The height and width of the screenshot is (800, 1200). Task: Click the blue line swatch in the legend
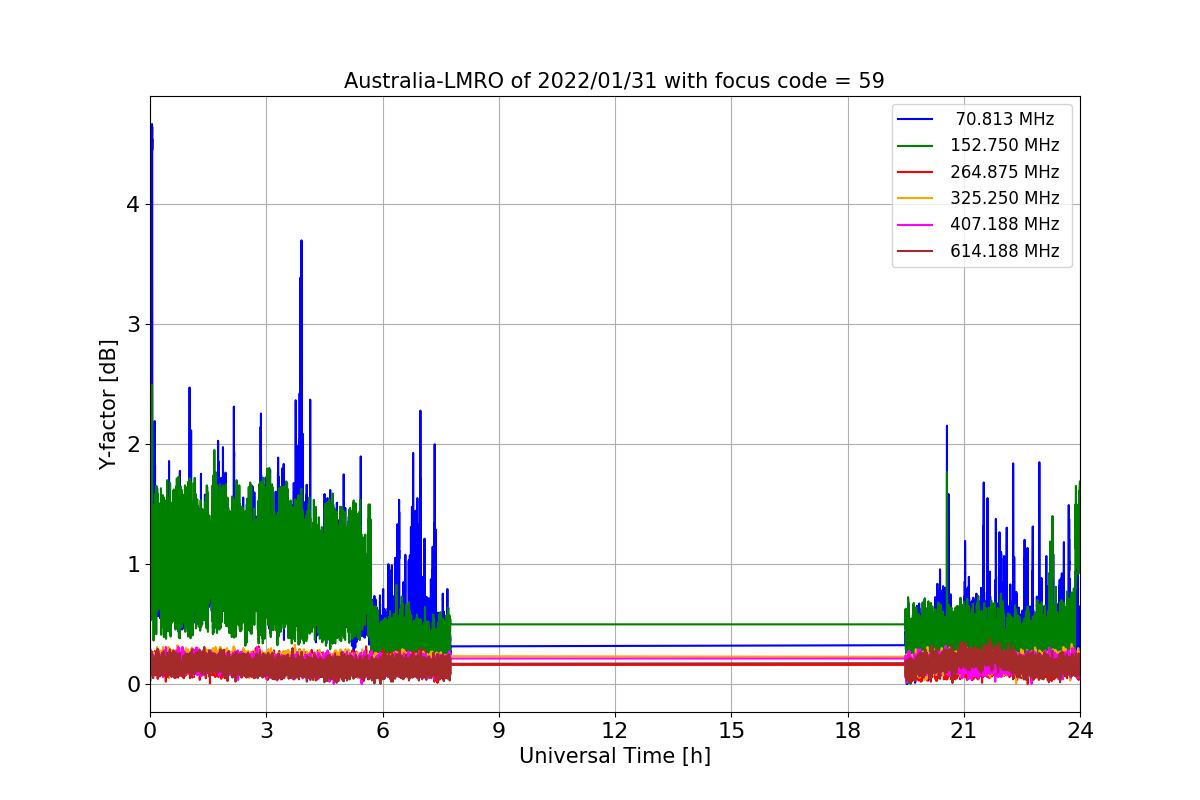pyautogui.click(x=916, y=120)
